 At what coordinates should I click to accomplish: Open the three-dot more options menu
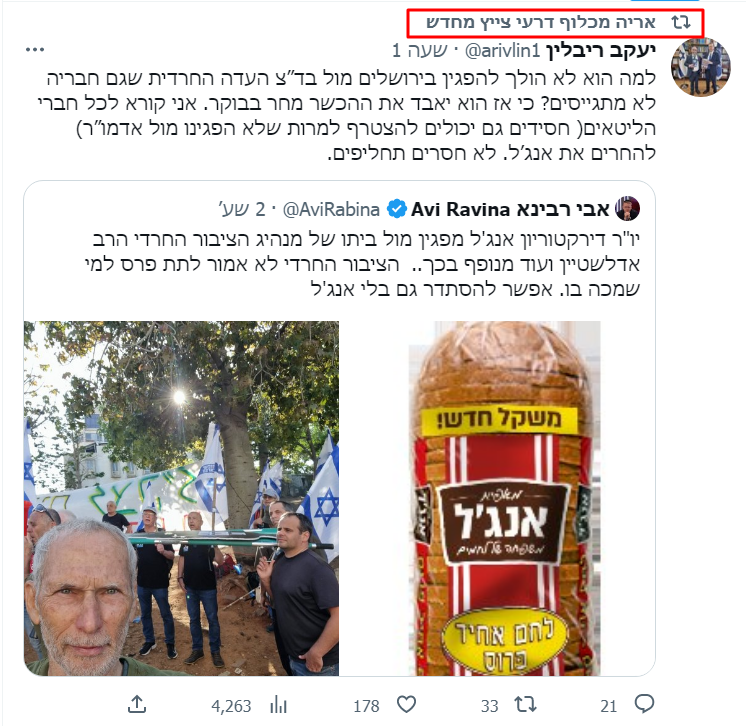tap(35, 49)
